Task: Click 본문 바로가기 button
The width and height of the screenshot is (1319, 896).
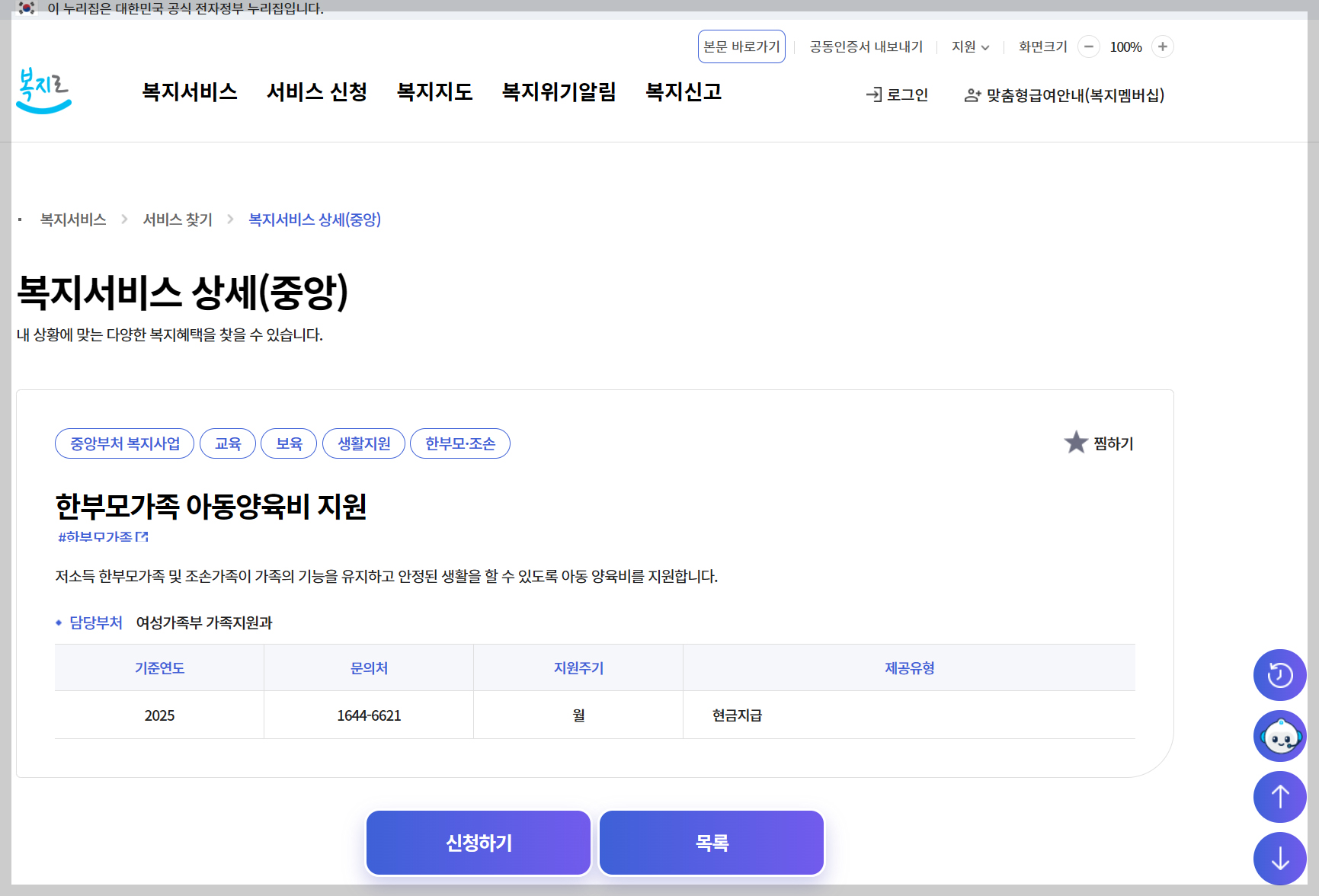Action: click(x=741, y=46)
